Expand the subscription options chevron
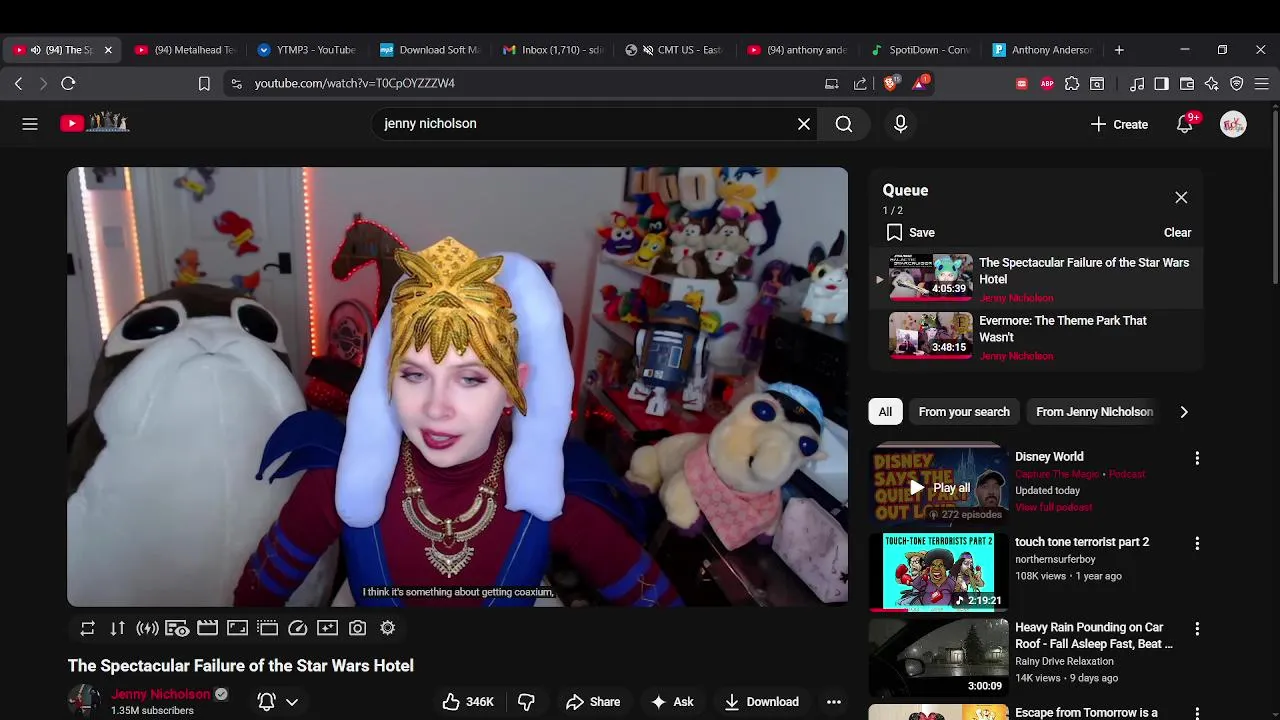This screenshot has width=1280, height=720. tap(292, 702)
